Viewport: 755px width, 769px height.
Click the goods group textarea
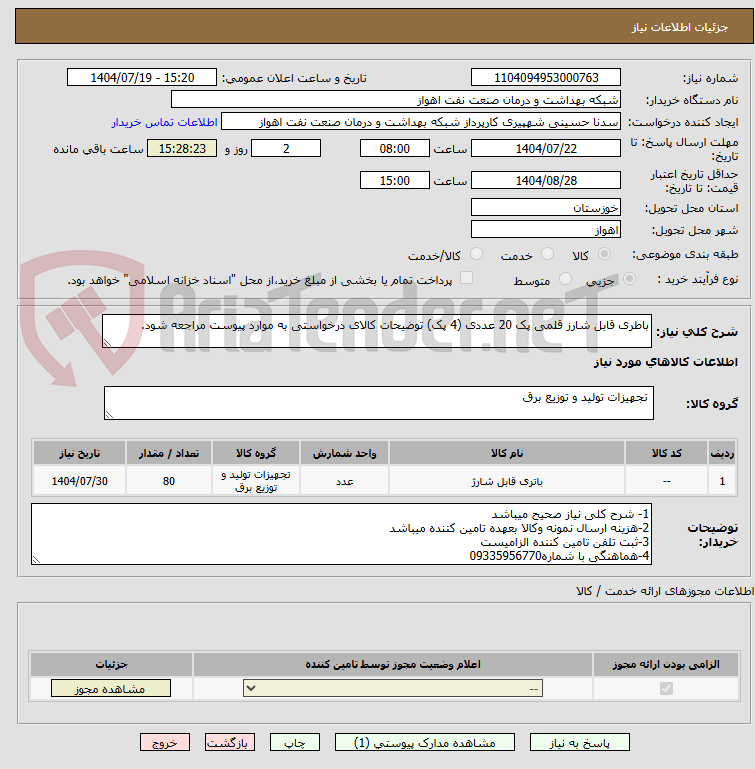coord(379,403)
